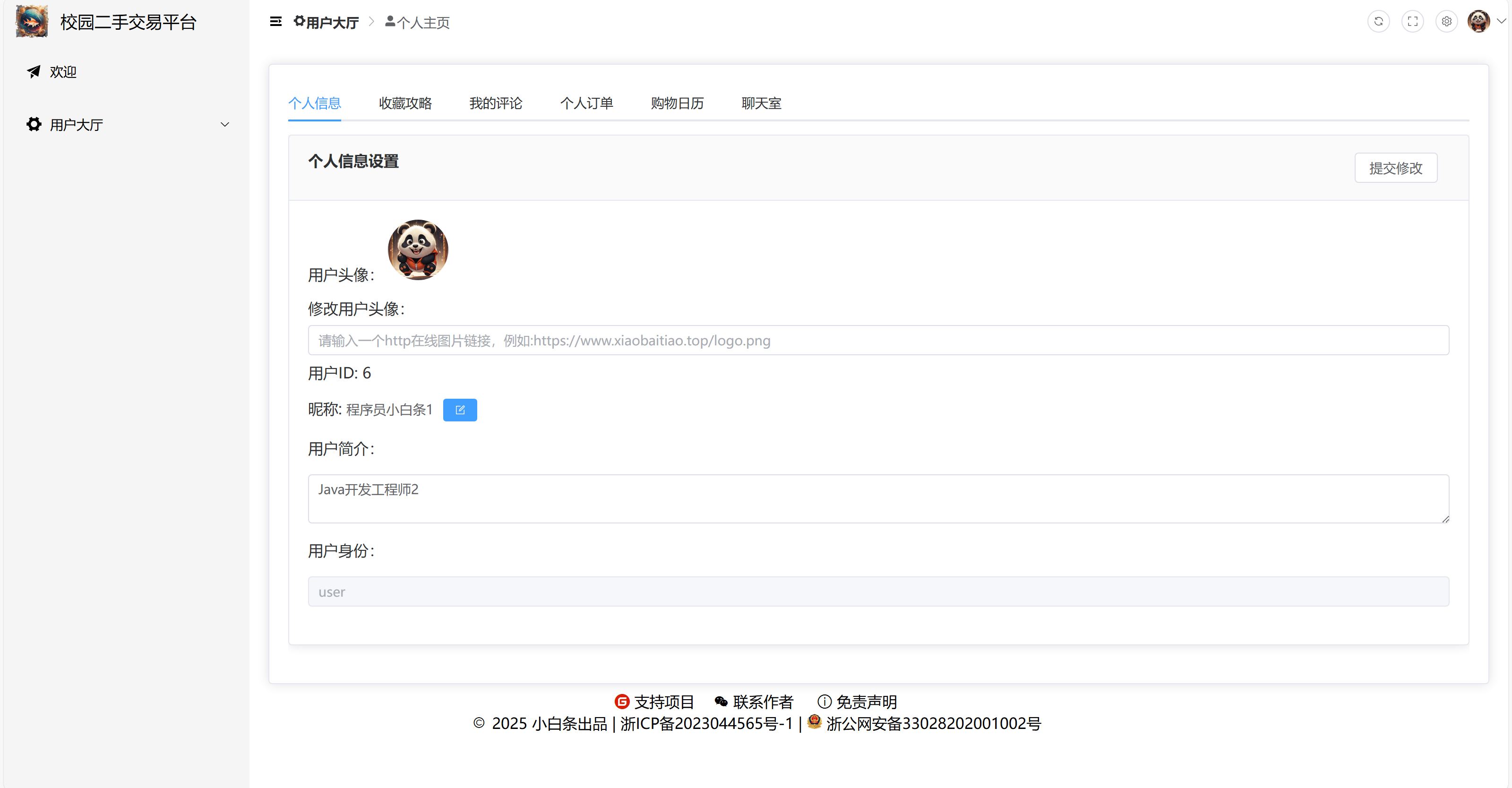The image size is (1512, 788).
Task: Click the nickname edit pencil button
Action: click(460, 410)
